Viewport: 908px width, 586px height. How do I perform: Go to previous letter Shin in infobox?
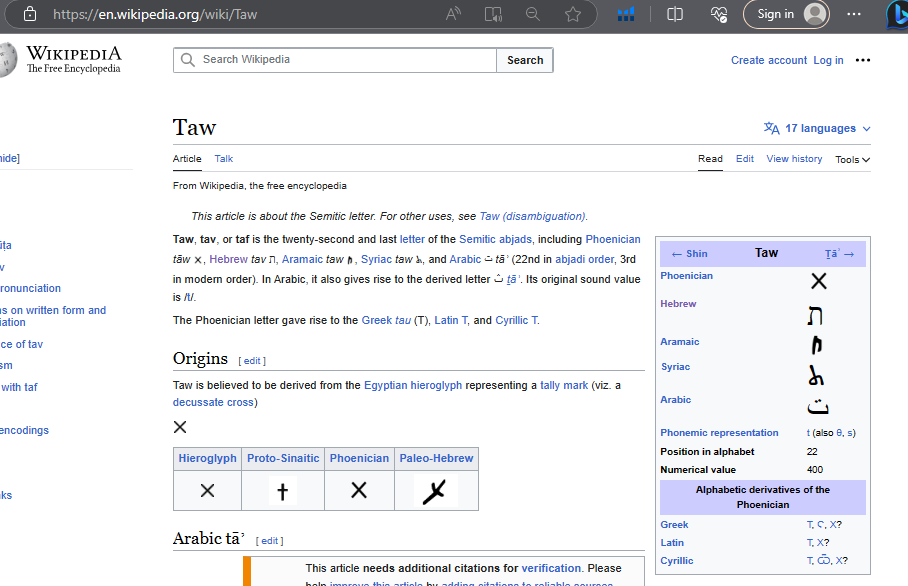click(690, 254)
